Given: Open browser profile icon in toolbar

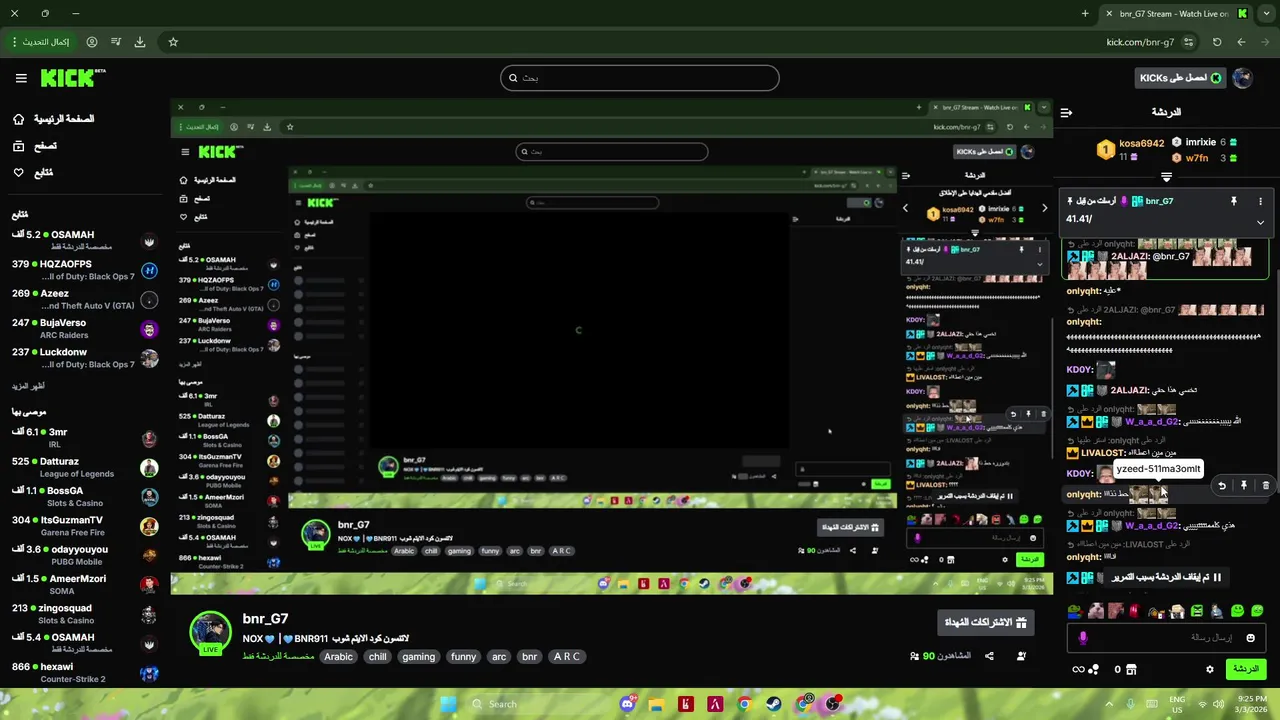Looking at the screenshot, I should [92, 42].
